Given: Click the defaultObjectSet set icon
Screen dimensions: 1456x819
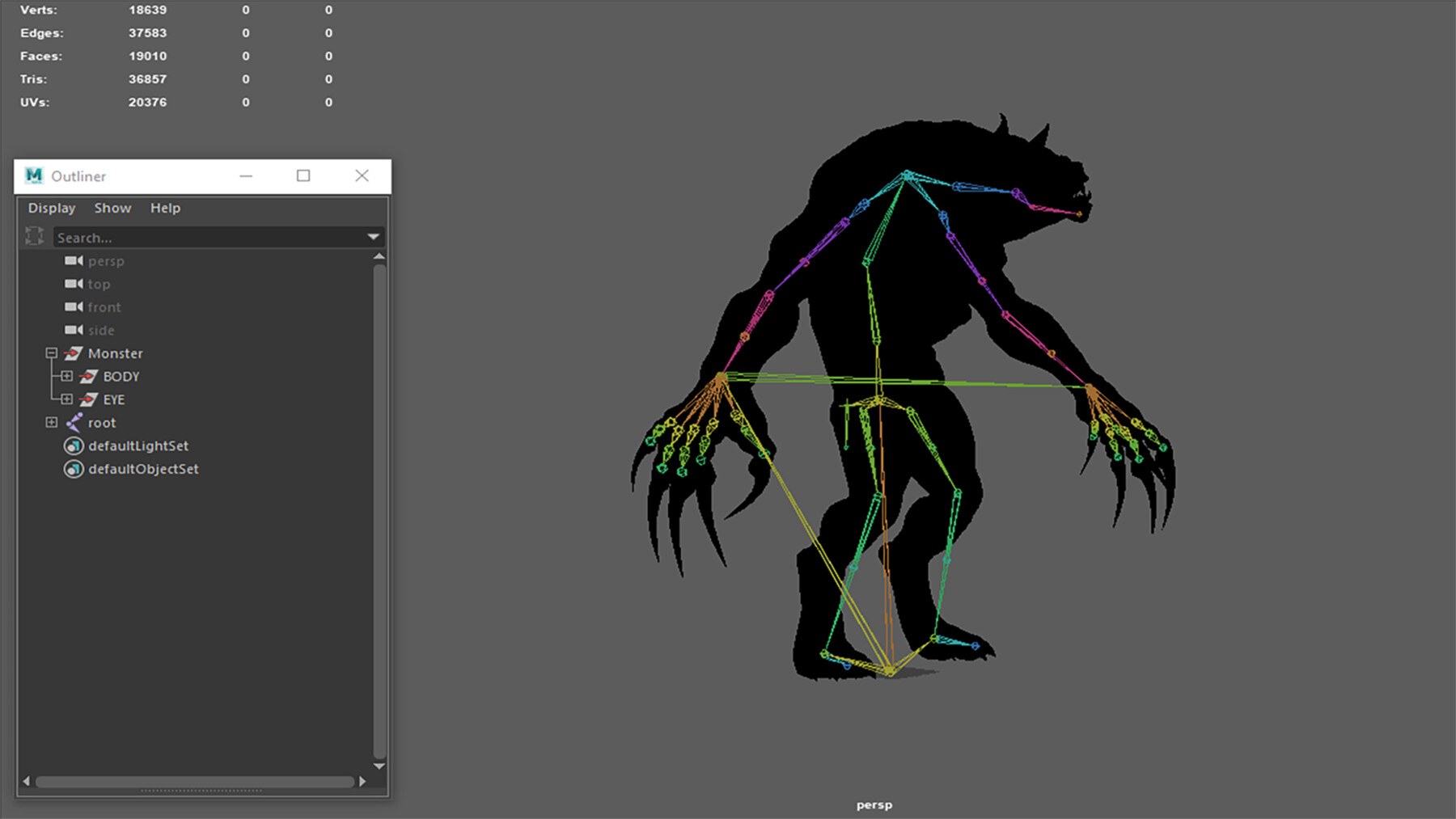Looking at the screenshot, I should pos(73,469).
